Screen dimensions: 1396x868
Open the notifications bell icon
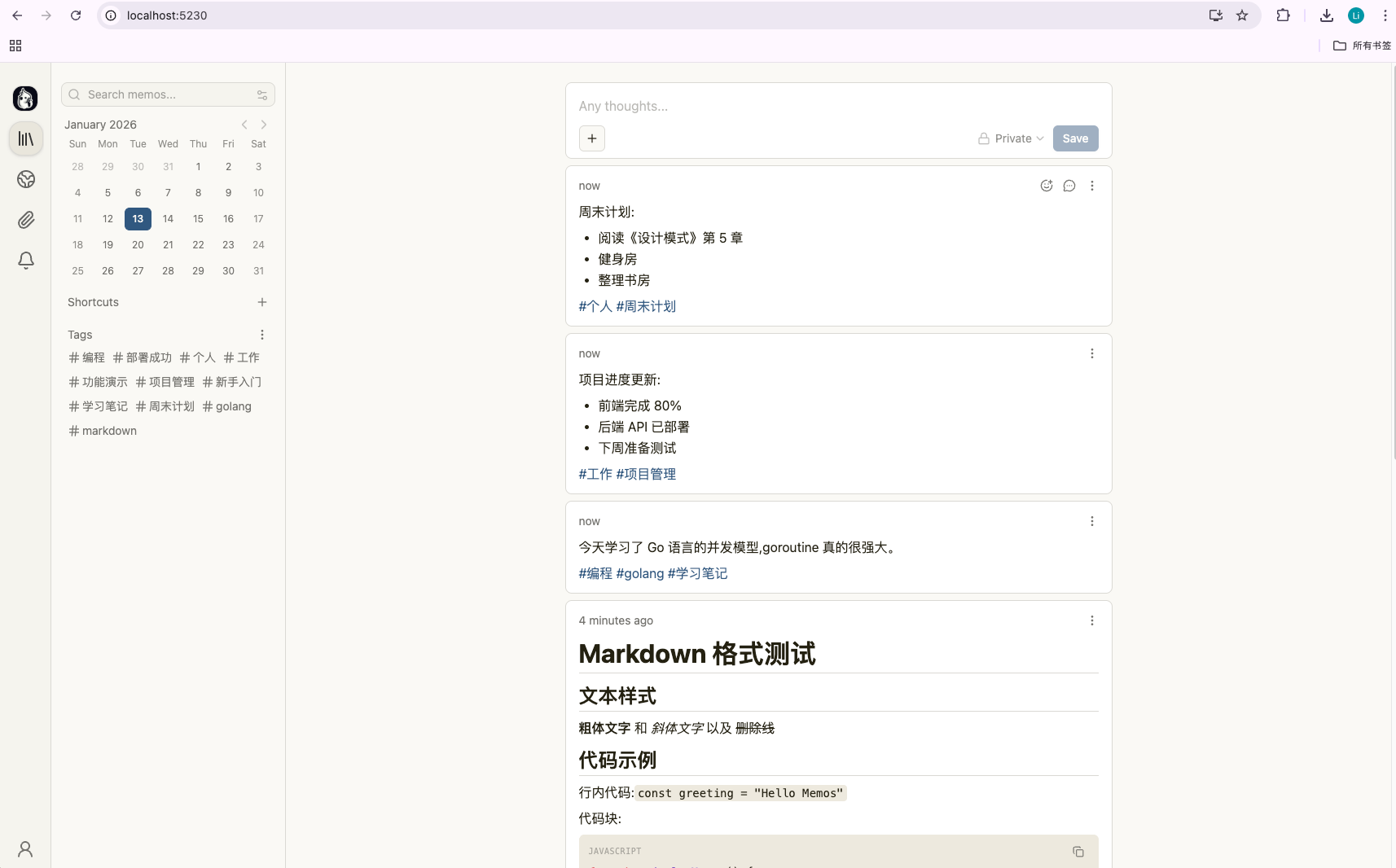click(26, 261)
